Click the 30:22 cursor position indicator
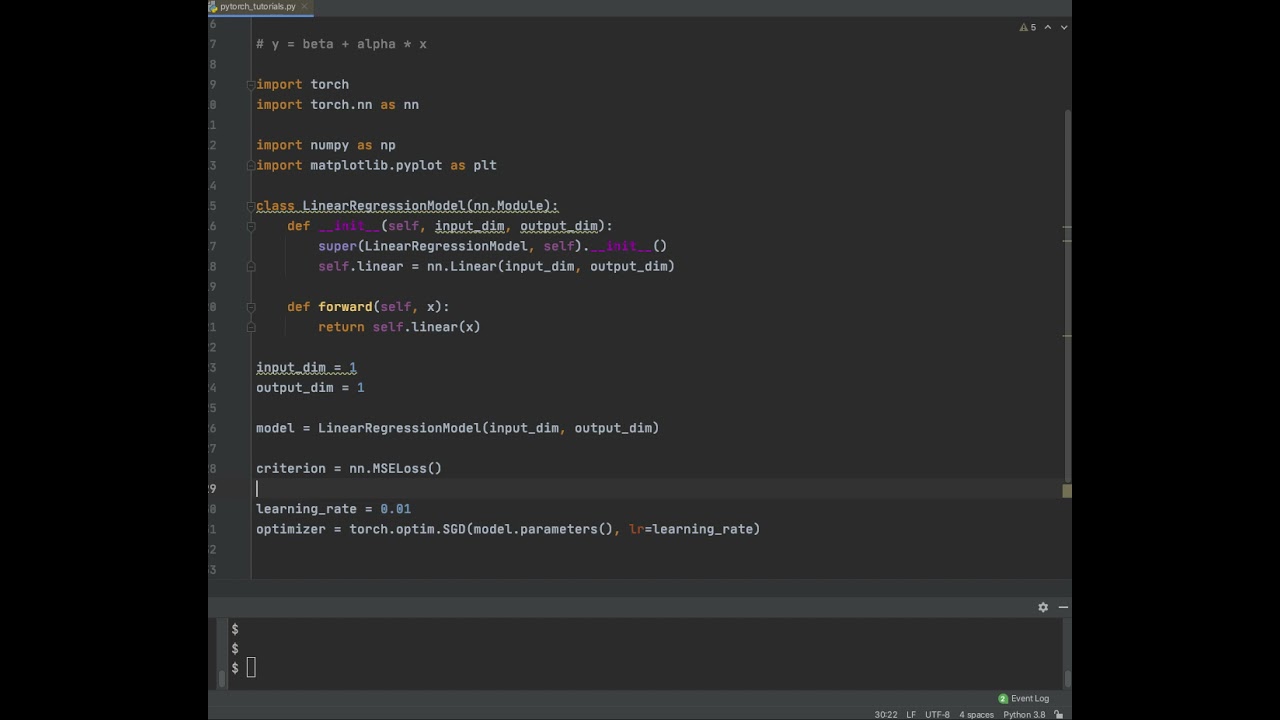1280x720 pixels. point(886,714)
